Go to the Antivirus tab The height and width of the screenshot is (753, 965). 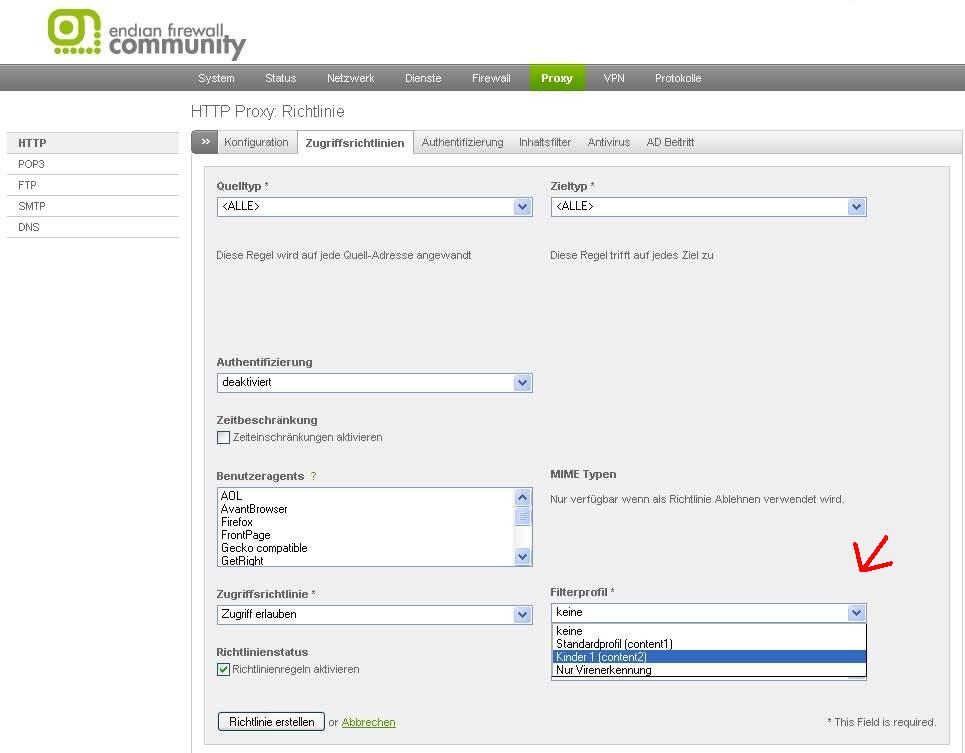[608, 142]
